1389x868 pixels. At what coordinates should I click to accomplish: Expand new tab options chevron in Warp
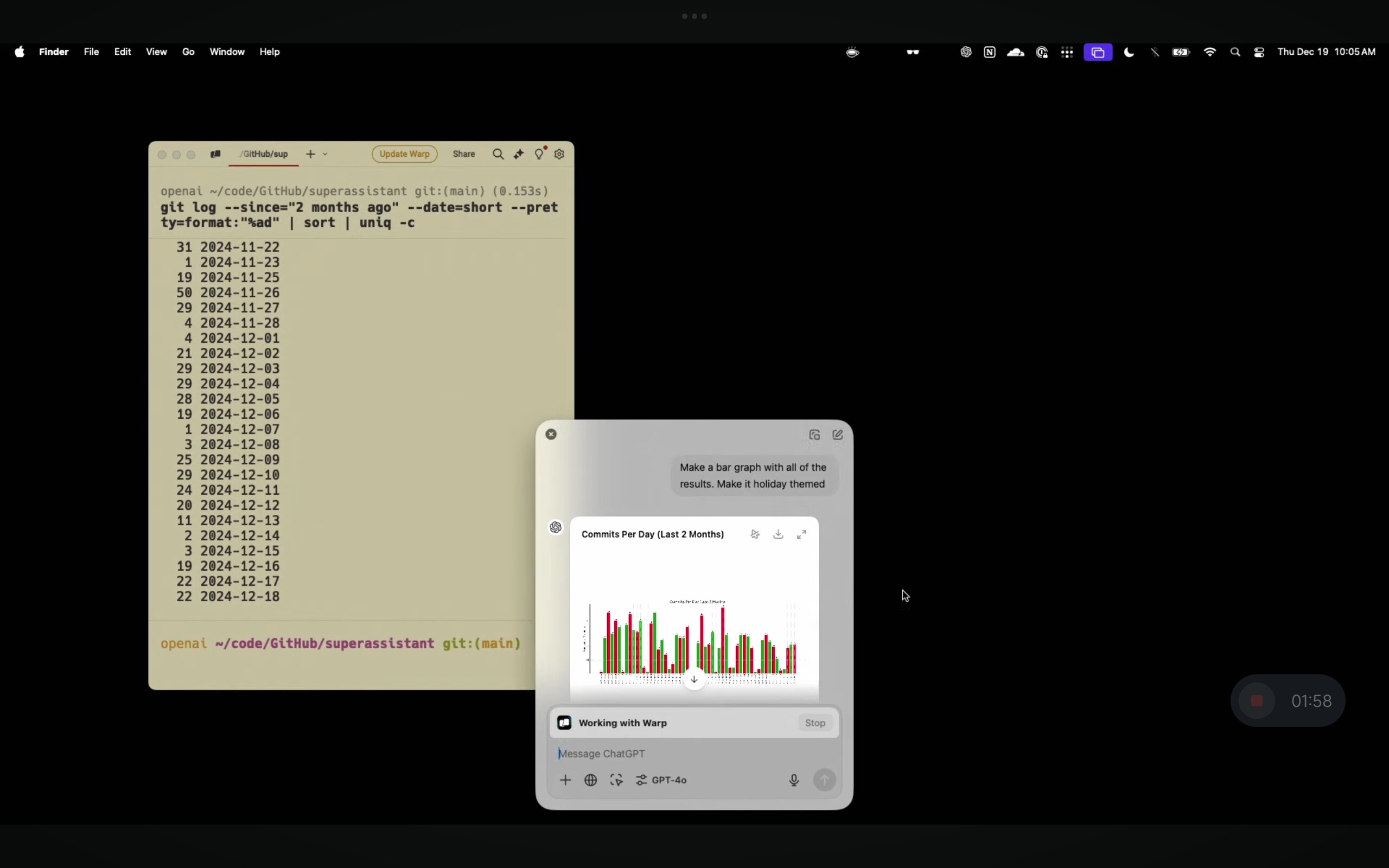point(326,154)
